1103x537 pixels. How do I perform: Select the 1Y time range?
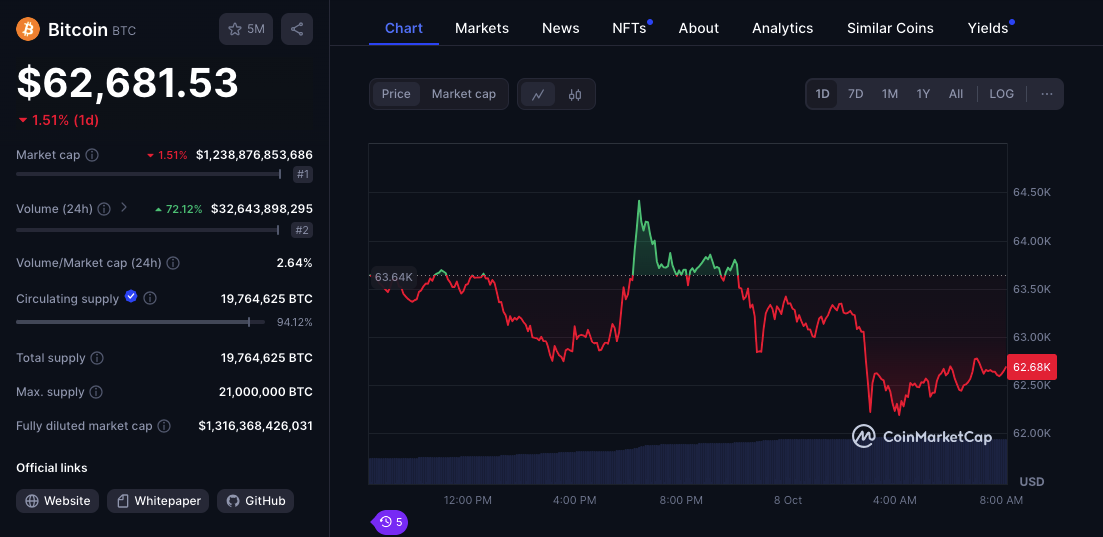(x=923, y=94)
